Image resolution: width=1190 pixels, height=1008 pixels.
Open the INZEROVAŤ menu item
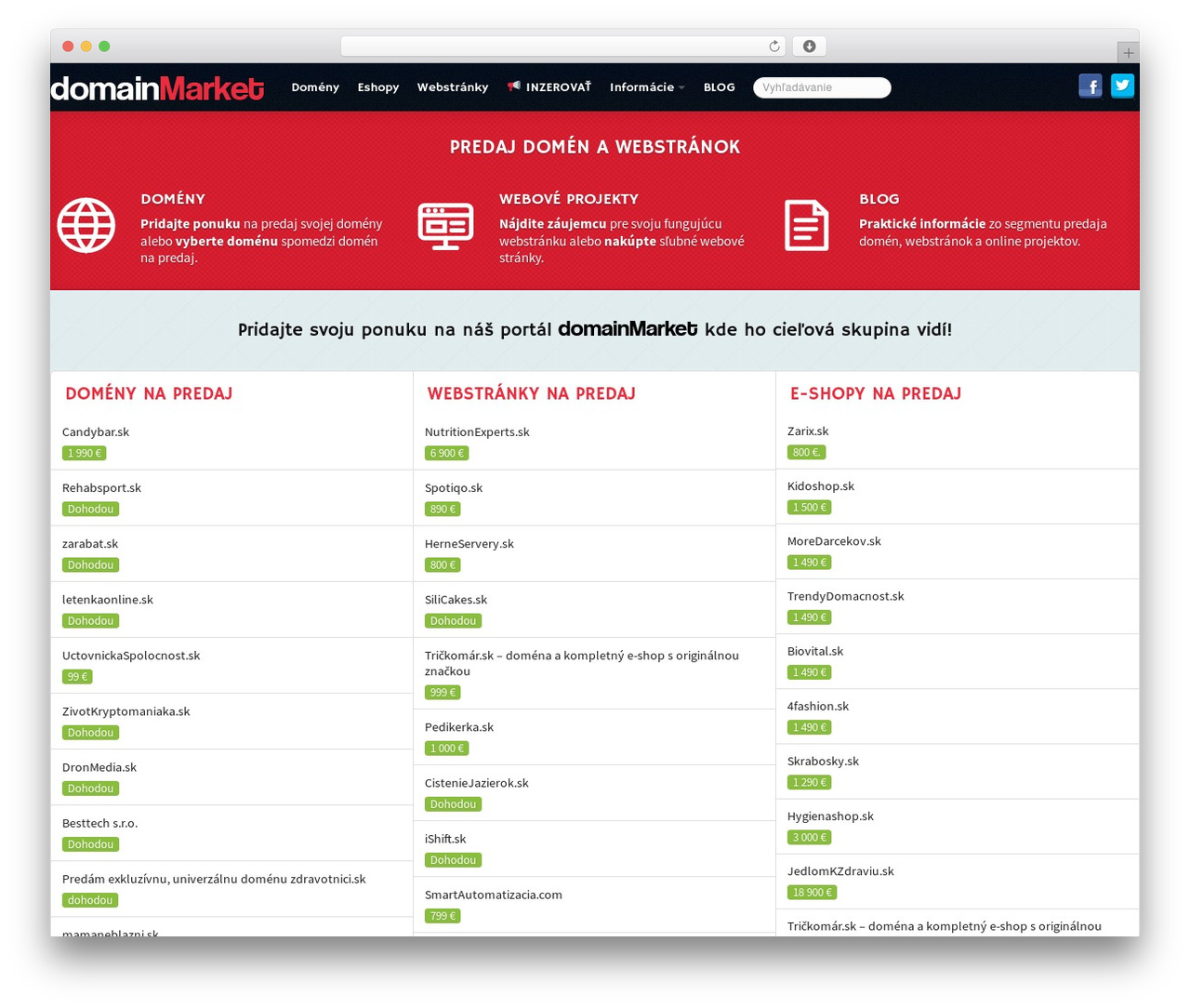click(x=549, y=87)
